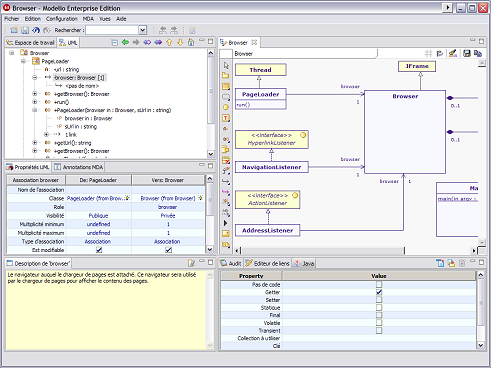The height and width of the screenshot is (368, 491).
Task: Open the MDA menu
Action: pyautogui.click(x=88, y=19)
